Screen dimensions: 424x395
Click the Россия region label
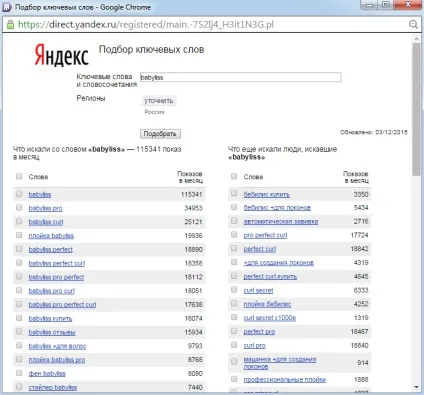point(154,112)
